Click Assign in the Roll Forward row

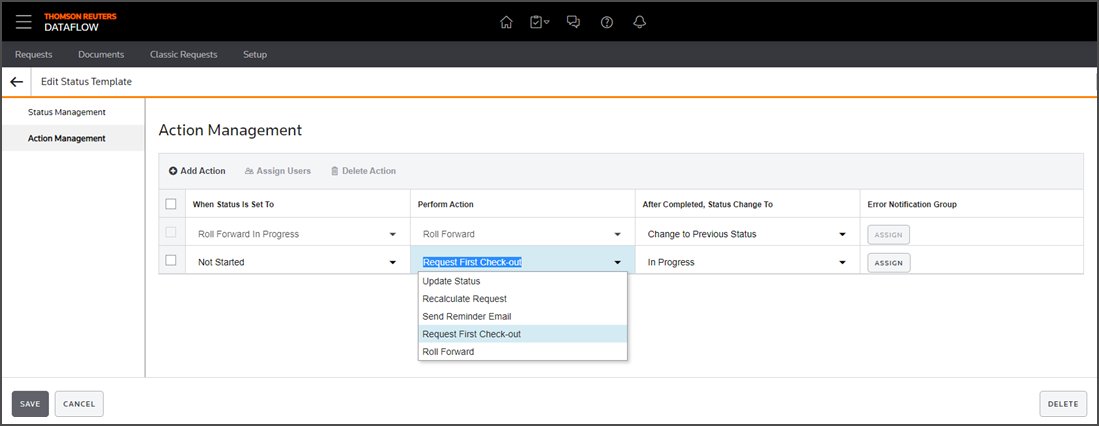[x=889, y=235]
